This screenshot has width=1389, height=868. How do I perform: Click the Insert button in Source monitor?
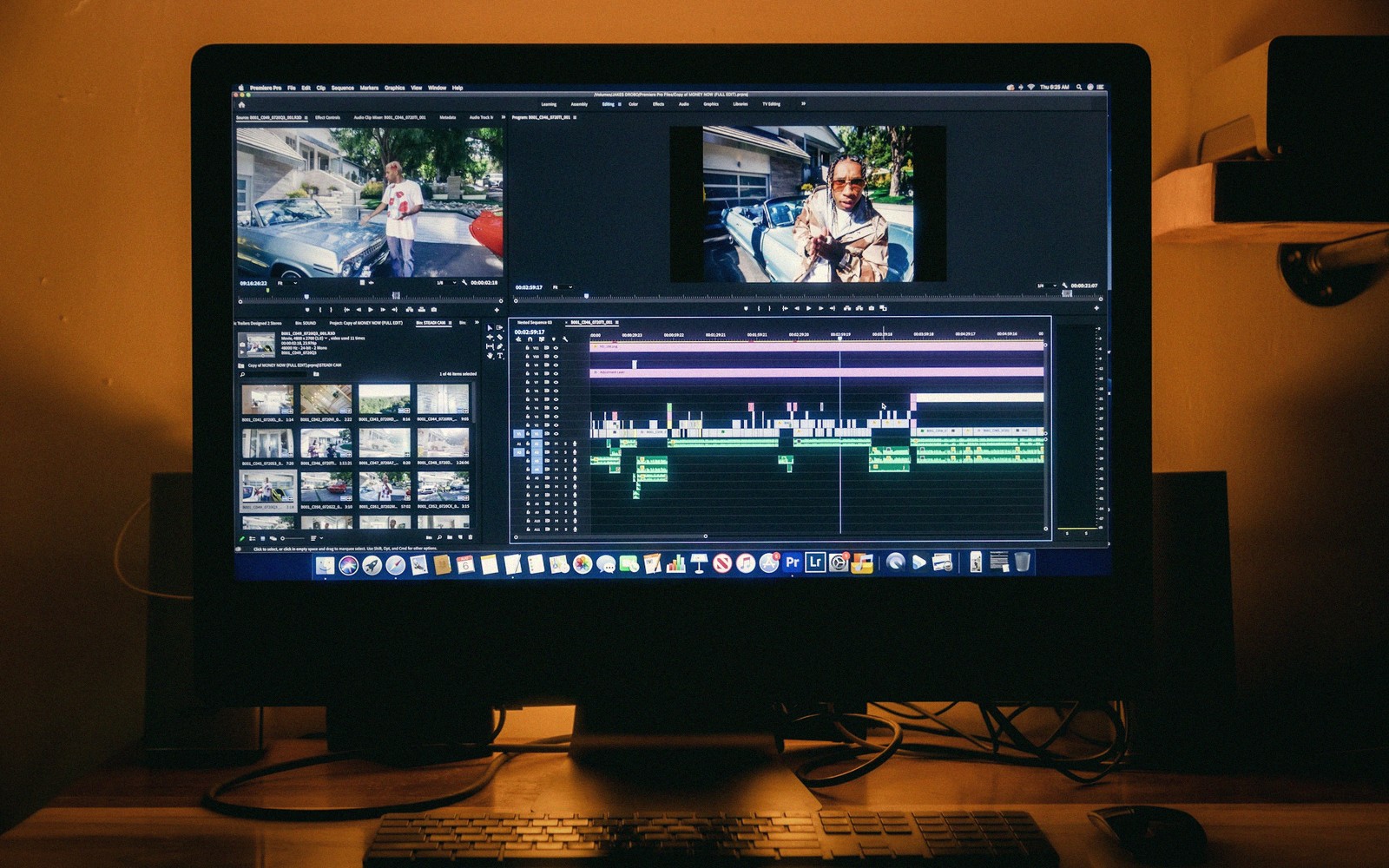click(409, 309)
